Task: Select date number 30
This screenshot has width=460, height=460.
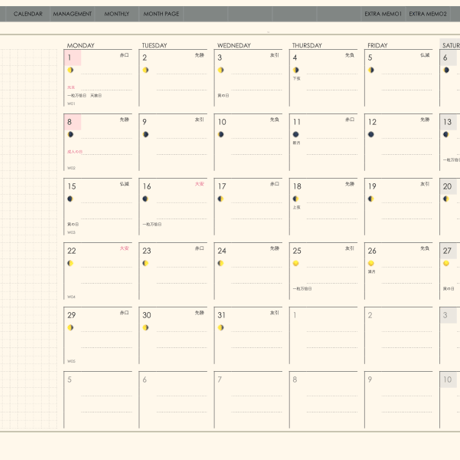Action: point(147,315)
